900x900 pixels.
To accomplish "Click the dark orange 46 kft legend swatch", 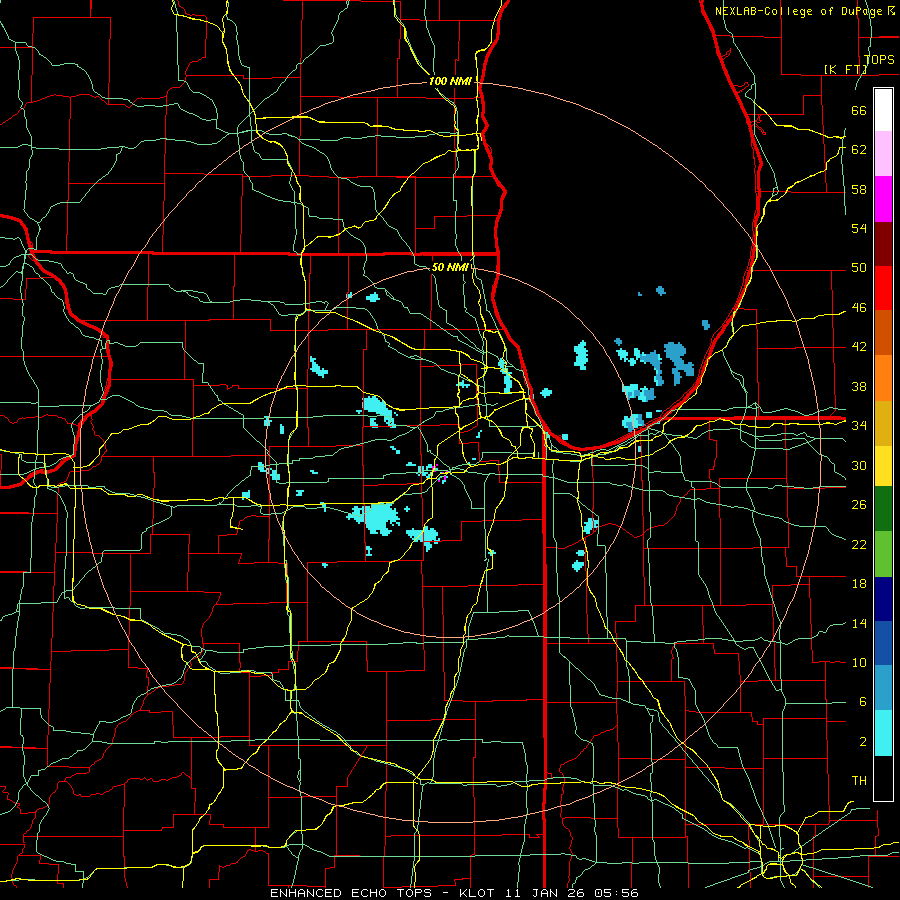I will tap(883, 333).
